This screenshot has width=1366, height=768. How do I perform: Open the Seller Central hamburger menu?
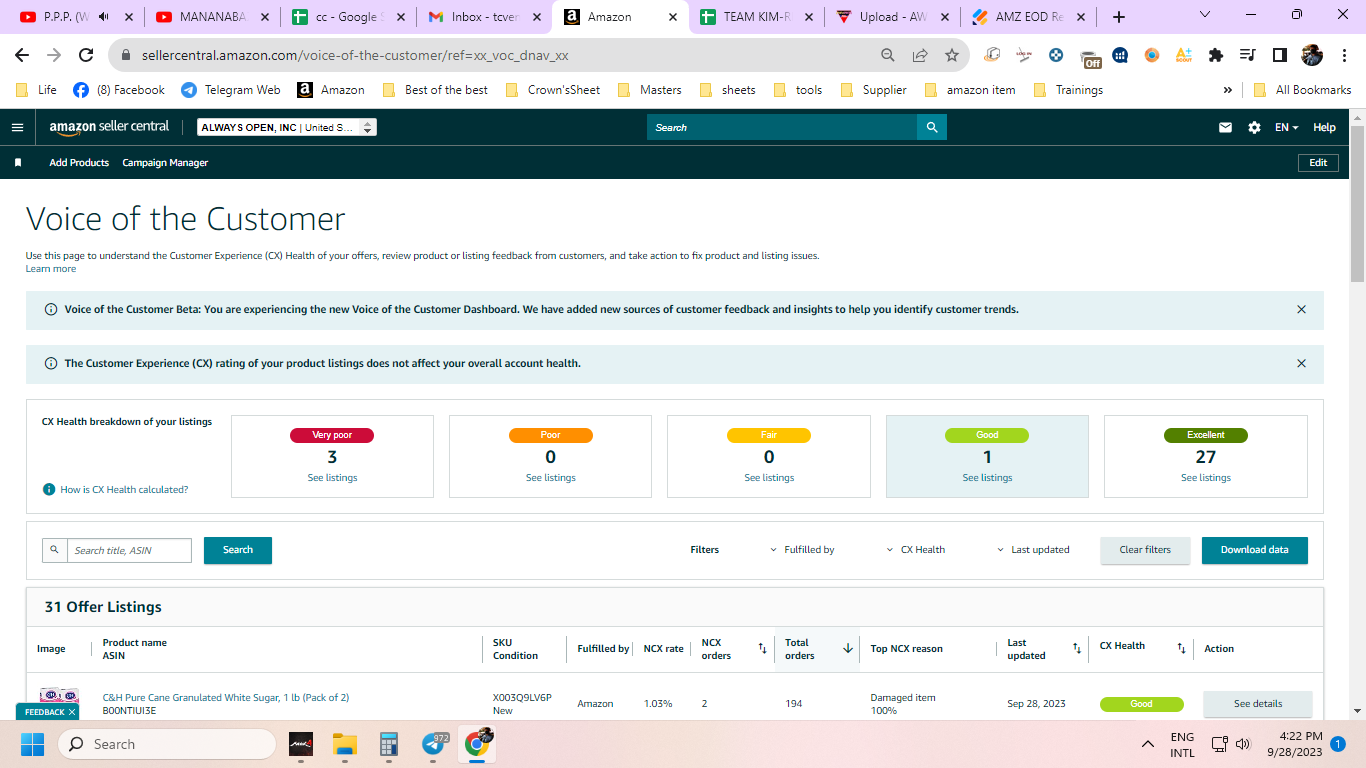pyautogui.click(x=17, y=127)
